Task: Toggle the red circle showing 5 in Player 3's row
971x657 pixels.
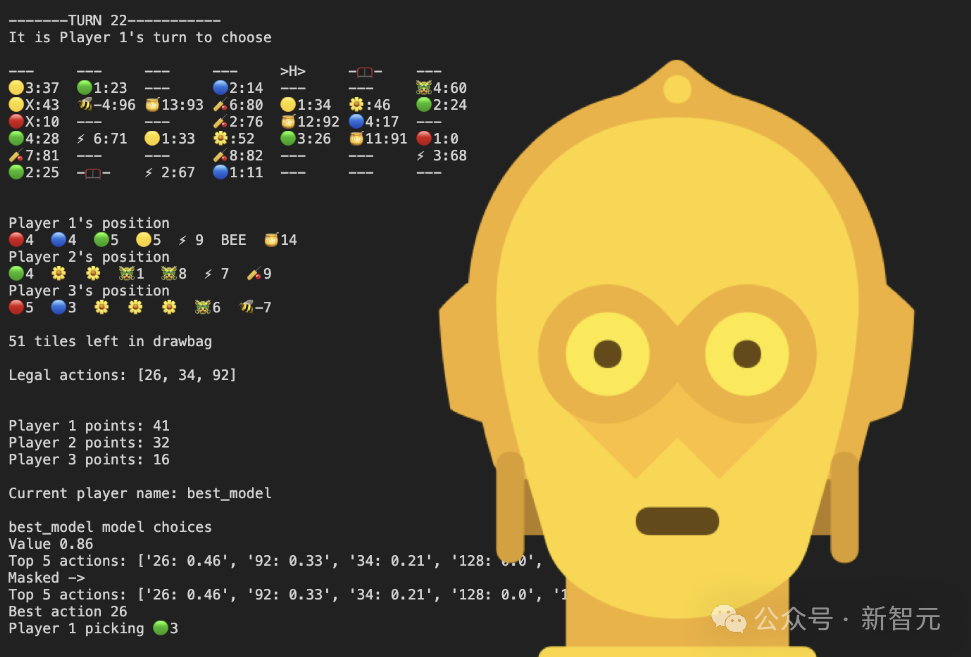Action: pyautogui.click(x=18, y=307)
